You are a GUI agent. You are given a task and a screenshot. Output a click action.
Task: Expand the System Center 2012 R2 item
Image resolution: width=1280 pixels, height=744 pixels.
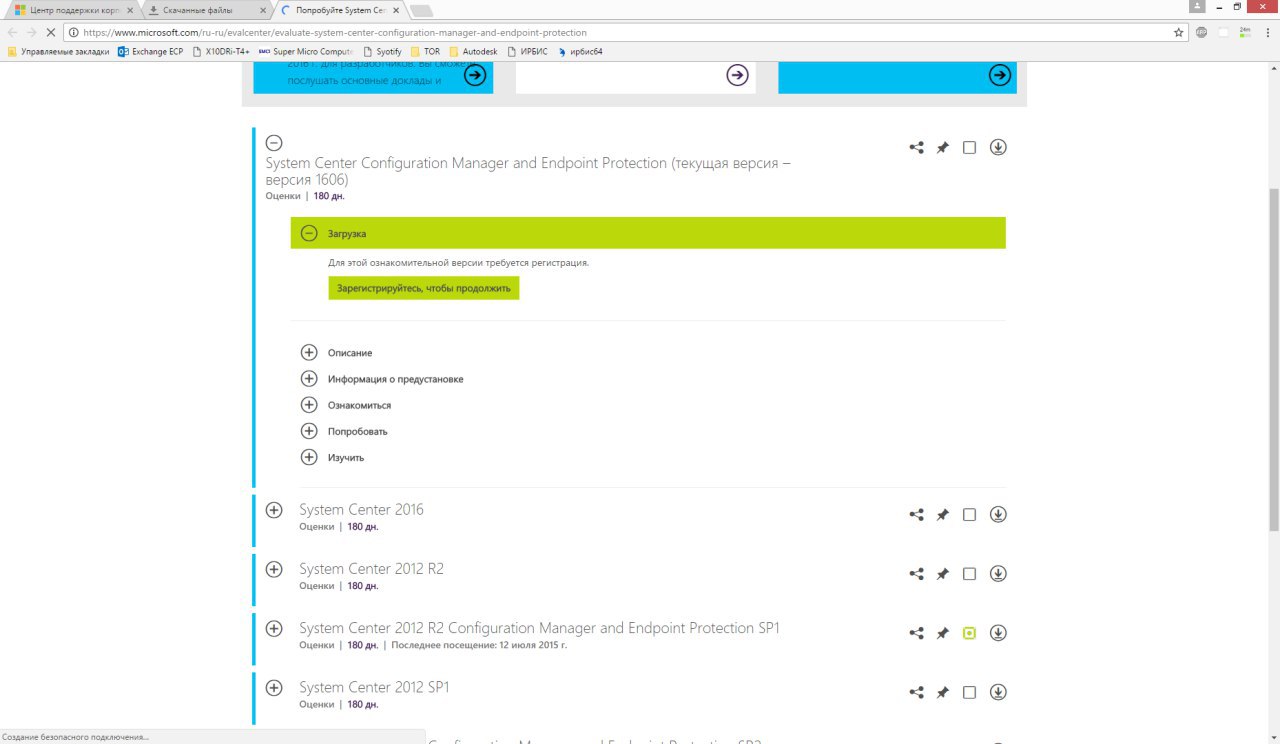274,569
